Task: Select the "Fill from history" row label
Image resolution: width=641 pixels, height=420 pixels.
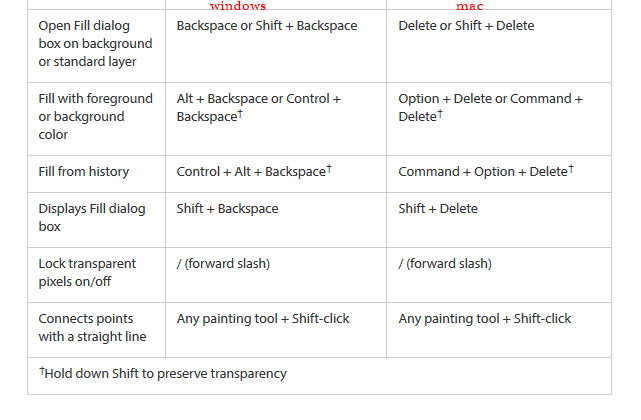Action: [x=84, y=172]
